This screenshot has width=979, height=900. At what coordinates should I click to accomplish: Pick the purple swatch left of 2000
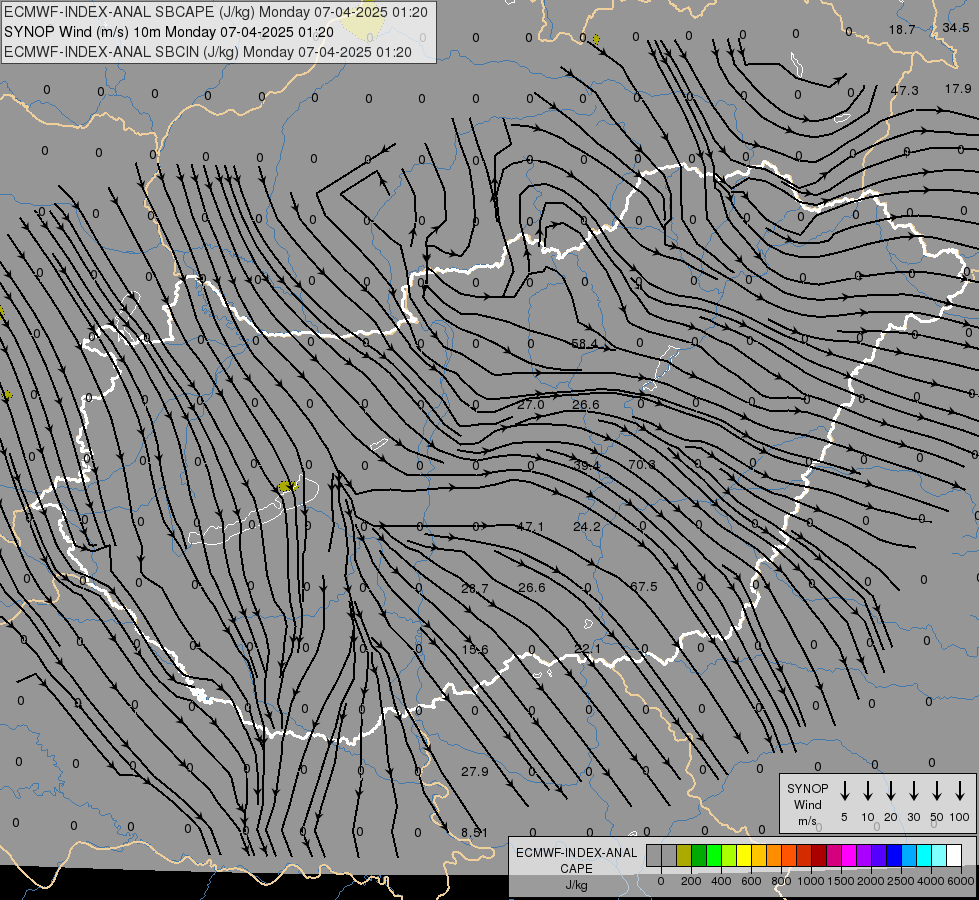point(863,855)
